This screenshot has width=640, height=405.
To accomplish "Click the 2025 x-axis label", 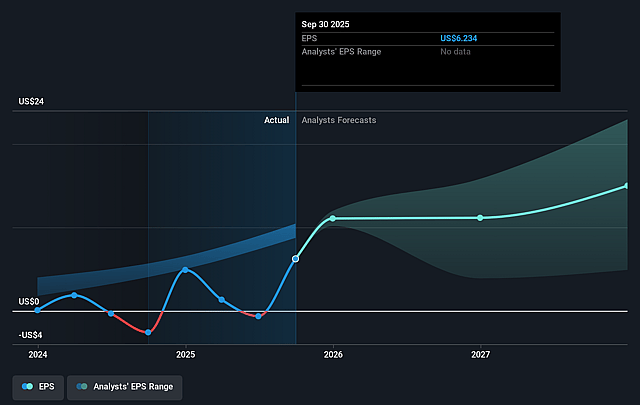I will pos(185,354).
